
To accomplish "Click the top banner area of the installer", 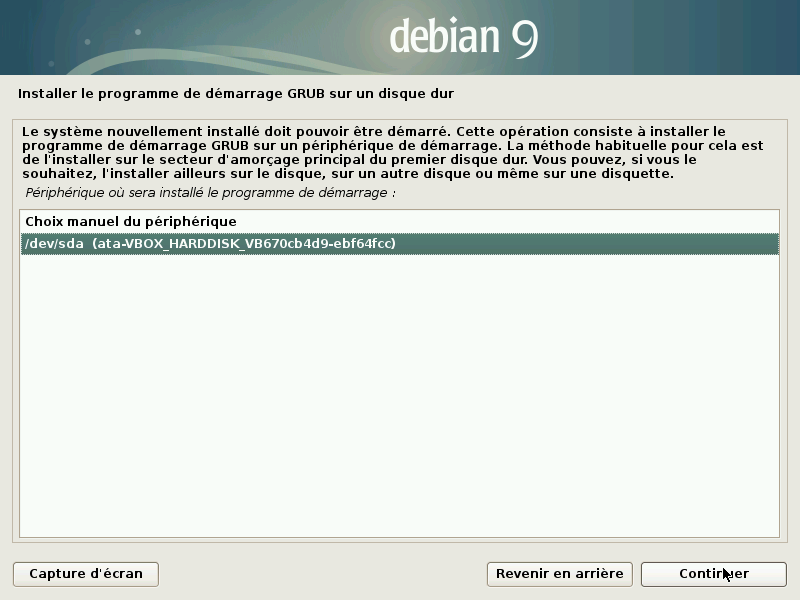I will (400, 40).
